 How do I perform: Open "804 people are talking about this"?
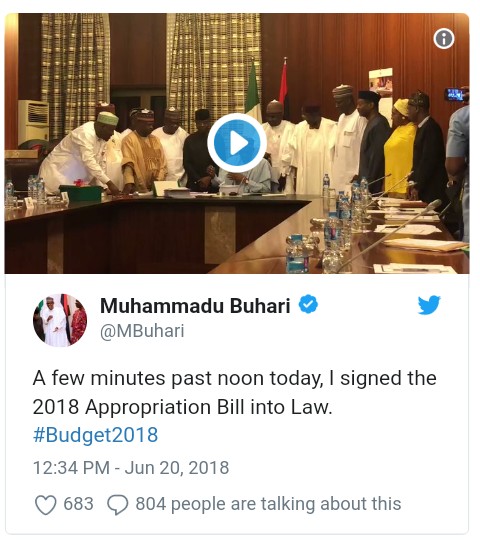coord(269,504)
